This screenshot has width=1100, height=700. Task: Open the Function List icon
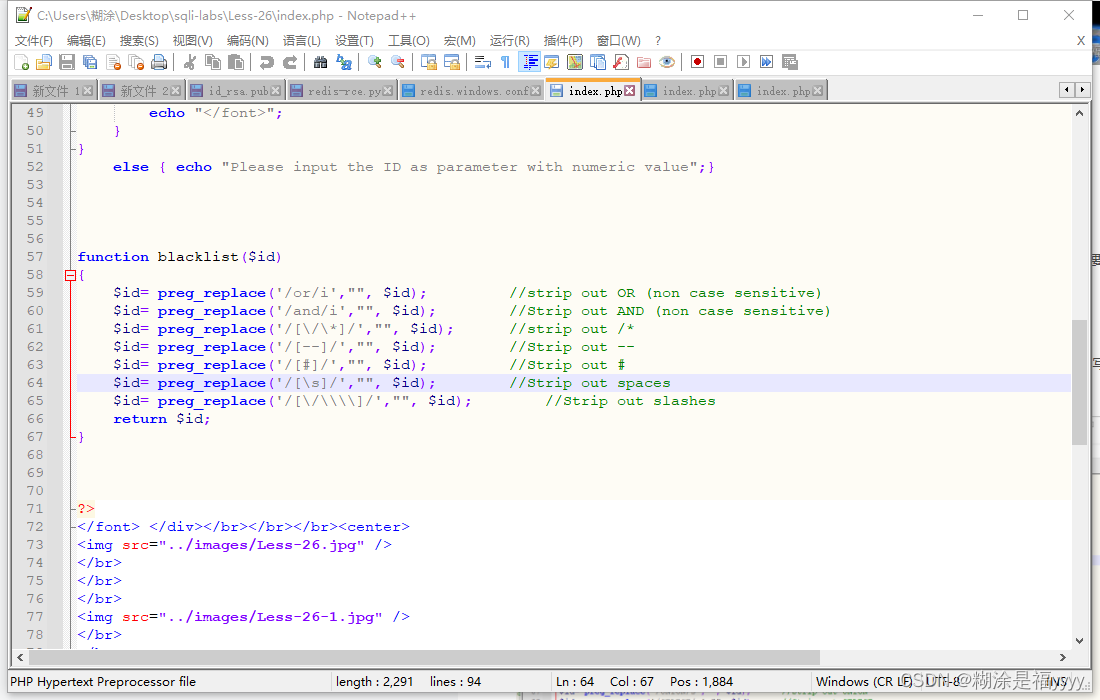click(x=621, y=62)
